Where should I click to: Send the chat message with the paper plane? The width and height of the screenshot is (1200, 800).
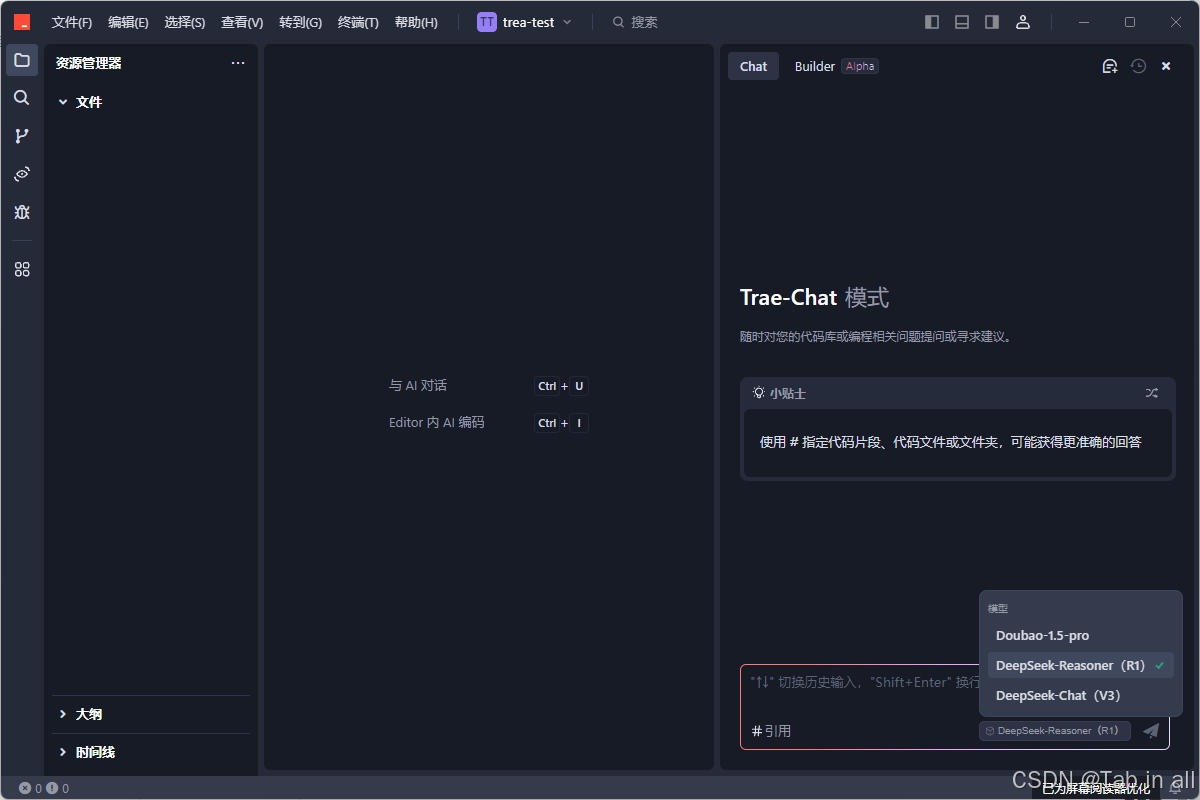pos(1150,730)
